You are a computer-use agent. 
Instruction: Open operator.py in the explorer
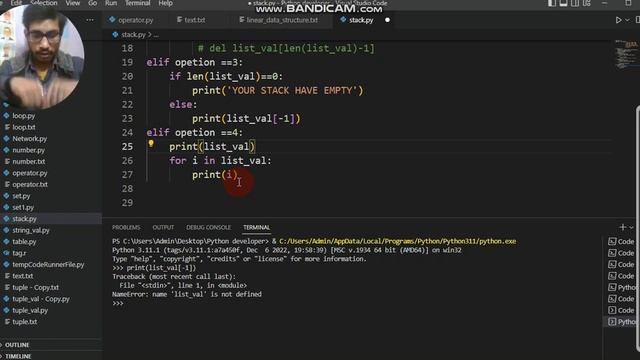point(30,173)
